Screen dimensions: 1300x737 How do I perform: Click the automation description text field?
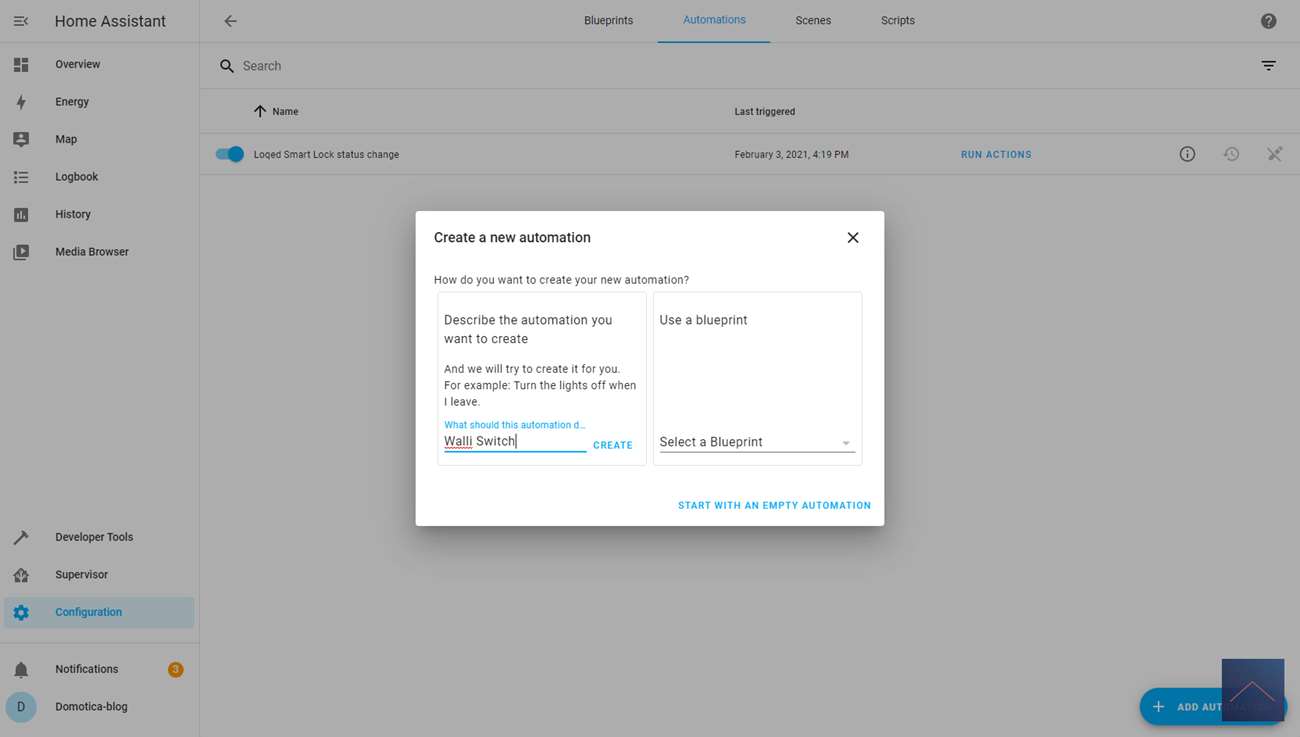[x=514, y=441]
